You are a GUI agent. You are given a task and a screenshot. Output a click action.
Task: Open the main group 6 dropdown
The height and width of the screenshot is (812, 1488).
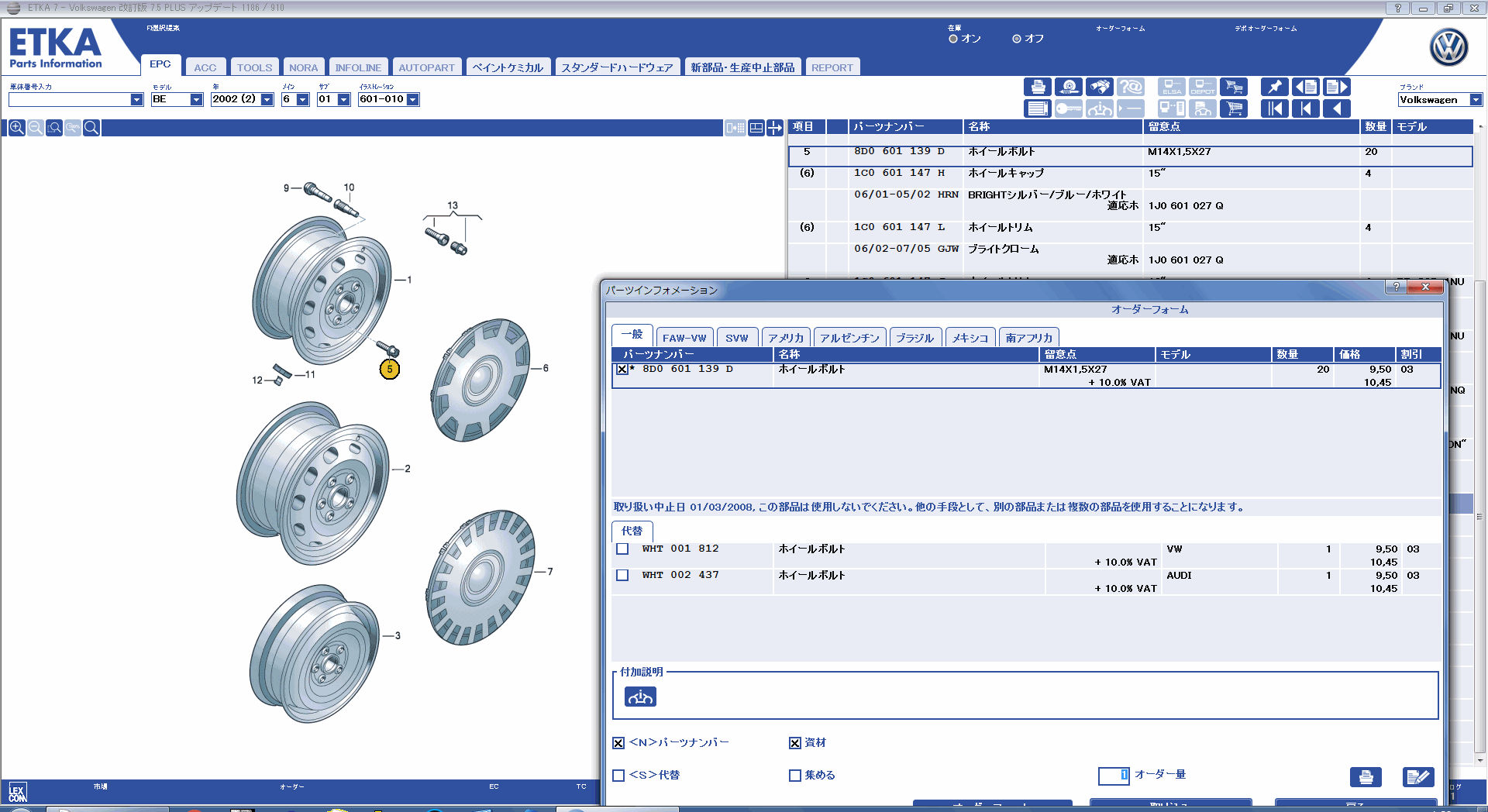302,100
